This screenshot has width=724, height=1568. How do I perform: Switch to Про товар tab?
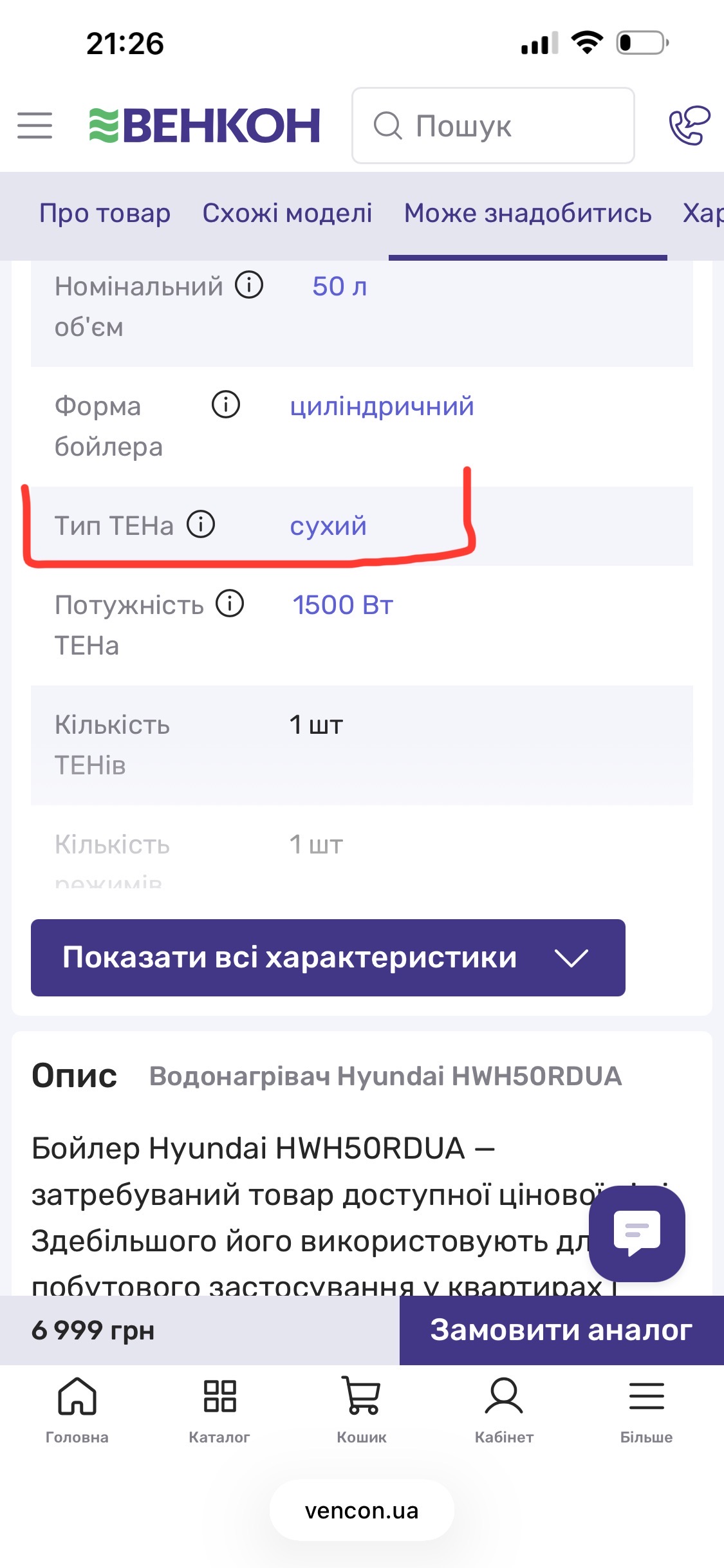pos(105,213)
